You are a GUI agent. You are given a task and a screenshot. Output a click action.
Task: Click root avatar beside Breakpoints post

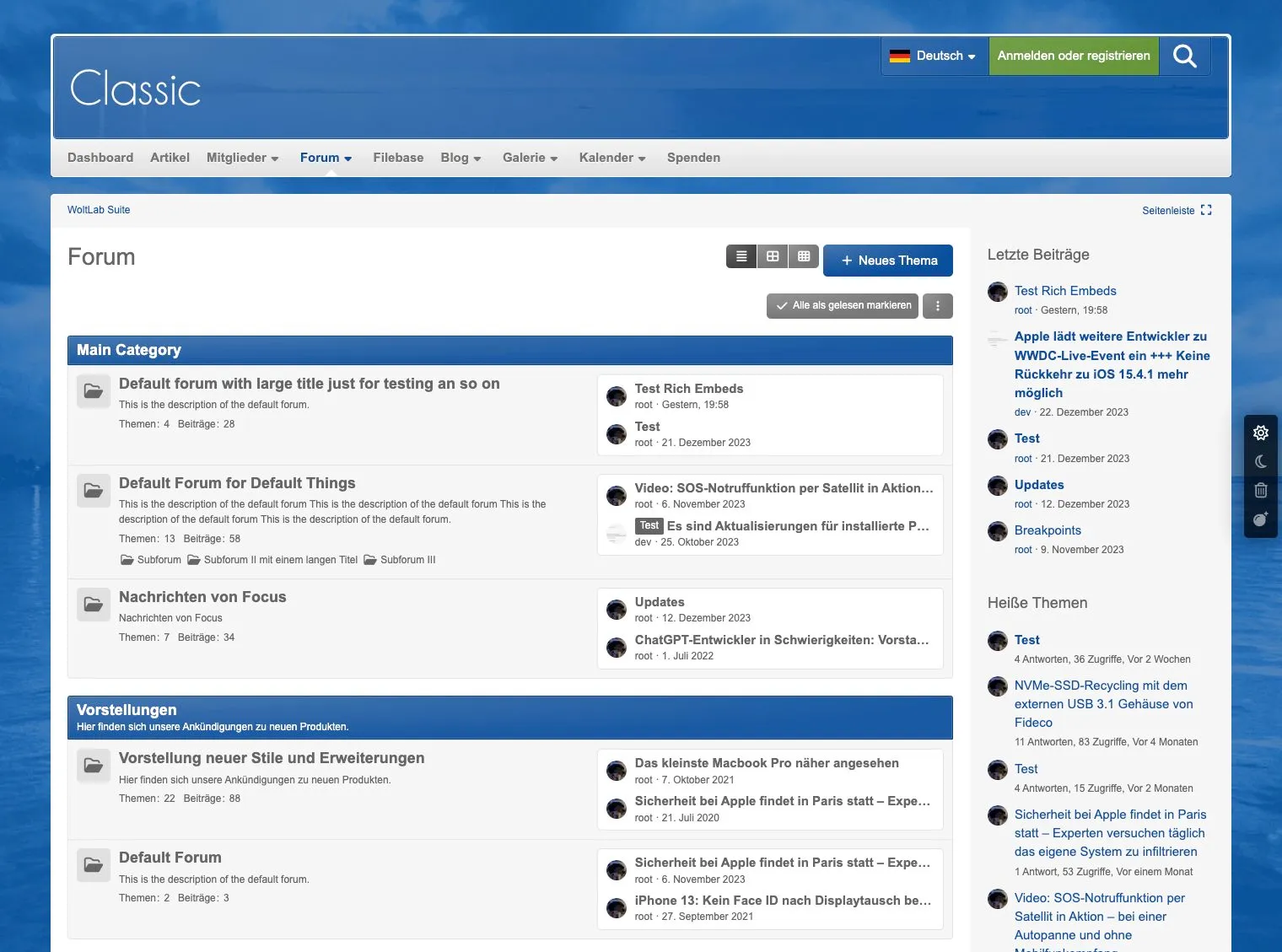point(998,531)
